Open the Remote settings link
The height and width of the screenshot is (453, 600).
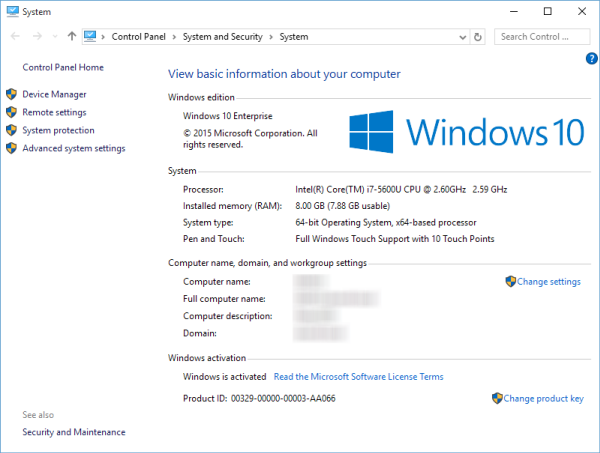54,112
